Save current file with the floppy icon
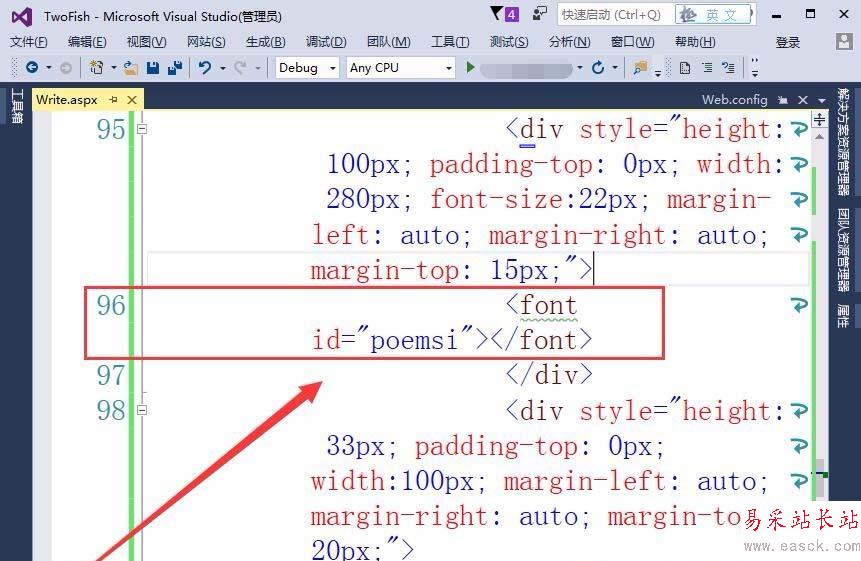 click(153, 68)
